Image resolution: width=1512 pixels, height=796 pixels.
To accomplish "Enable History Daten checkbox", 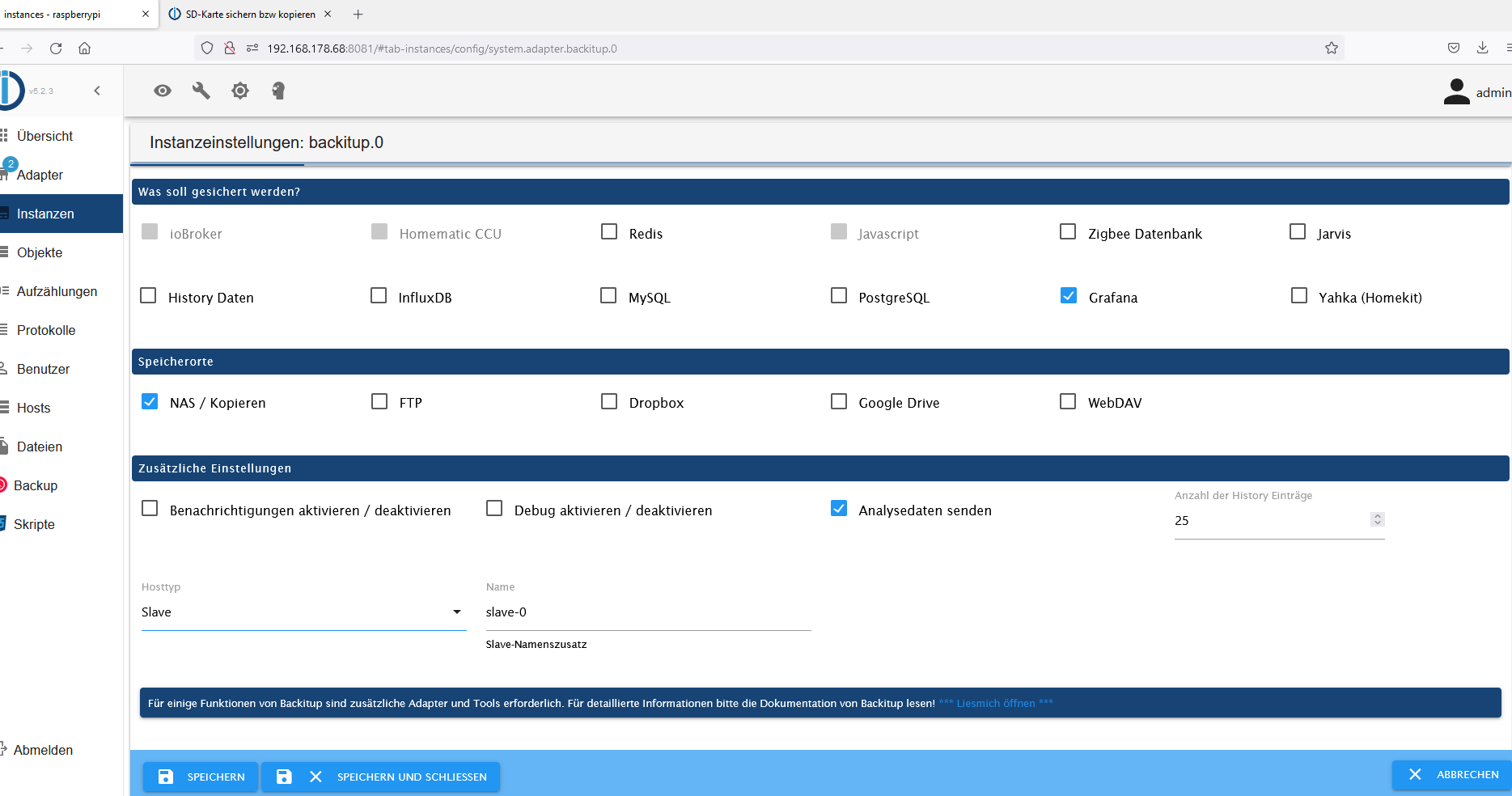I will 148,296.
